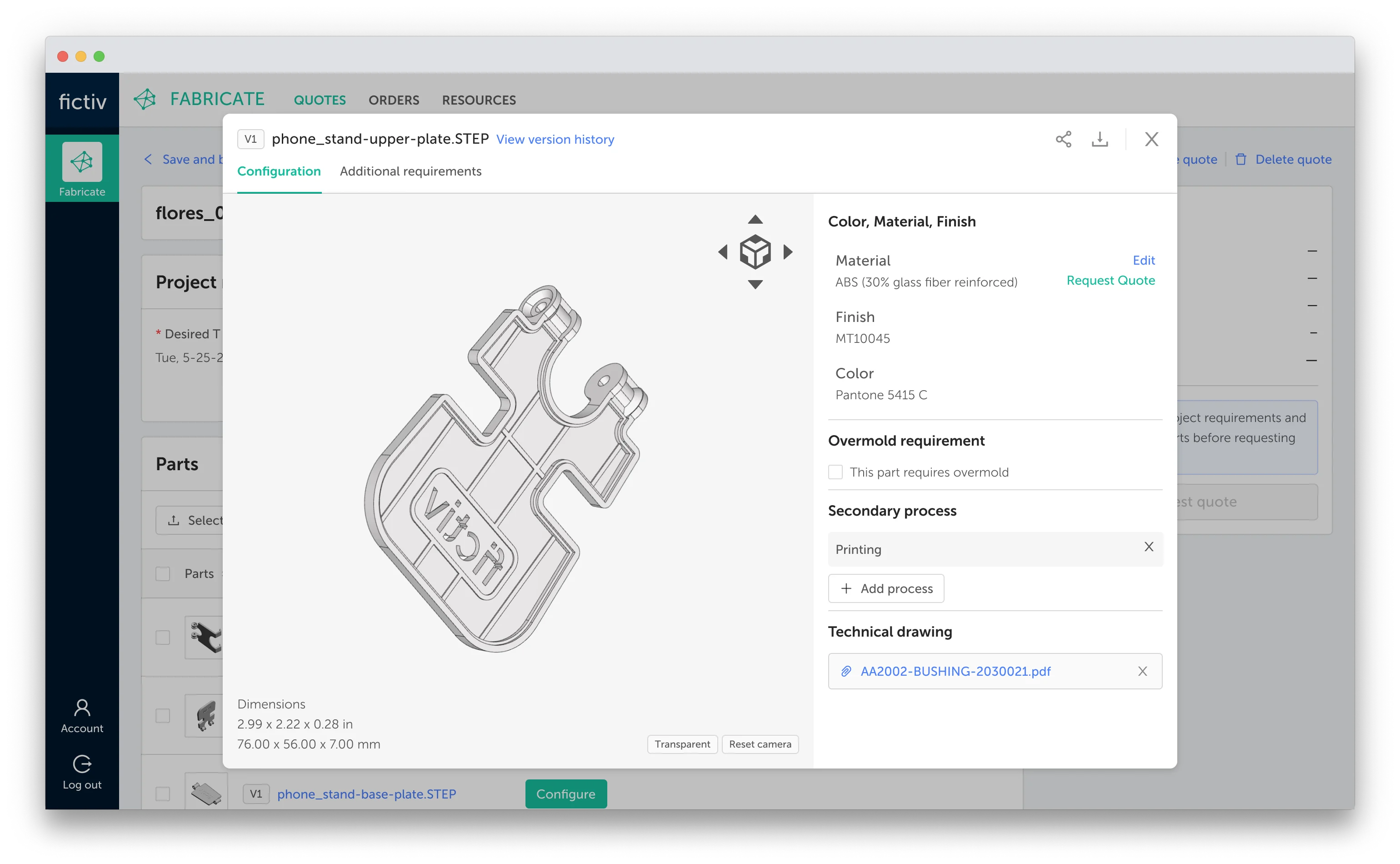The image size is (1400, 864).
Task: Click the Printing process field
Action: (995, 549)
